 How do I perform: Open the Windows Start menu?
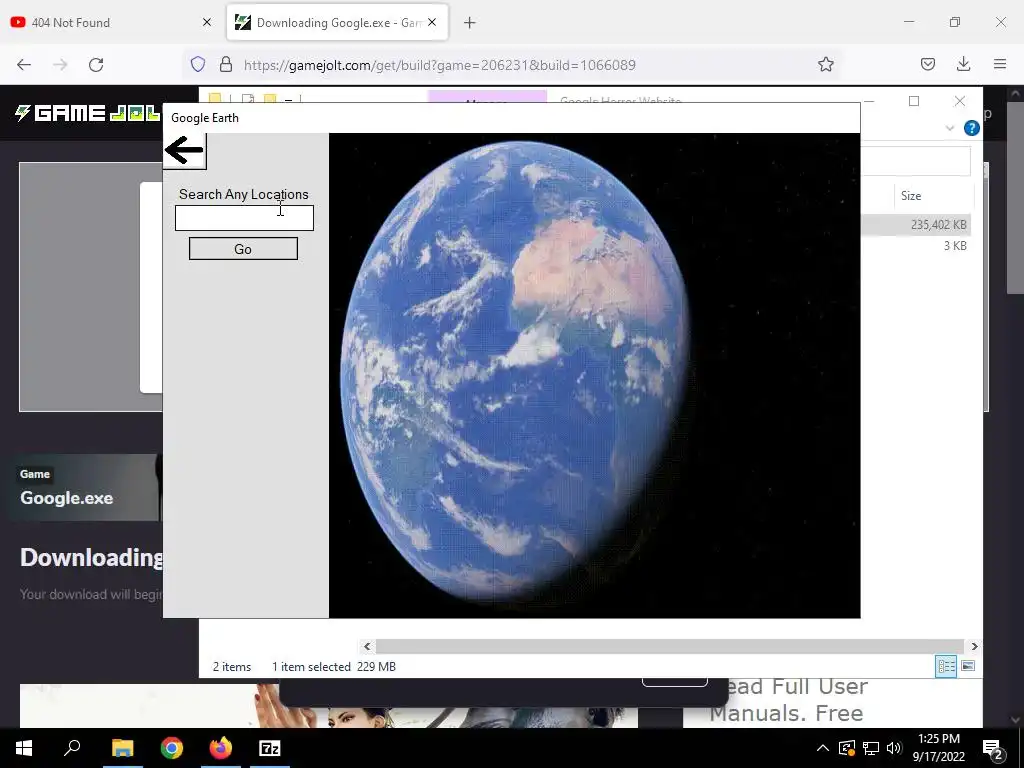pos(24,748)
